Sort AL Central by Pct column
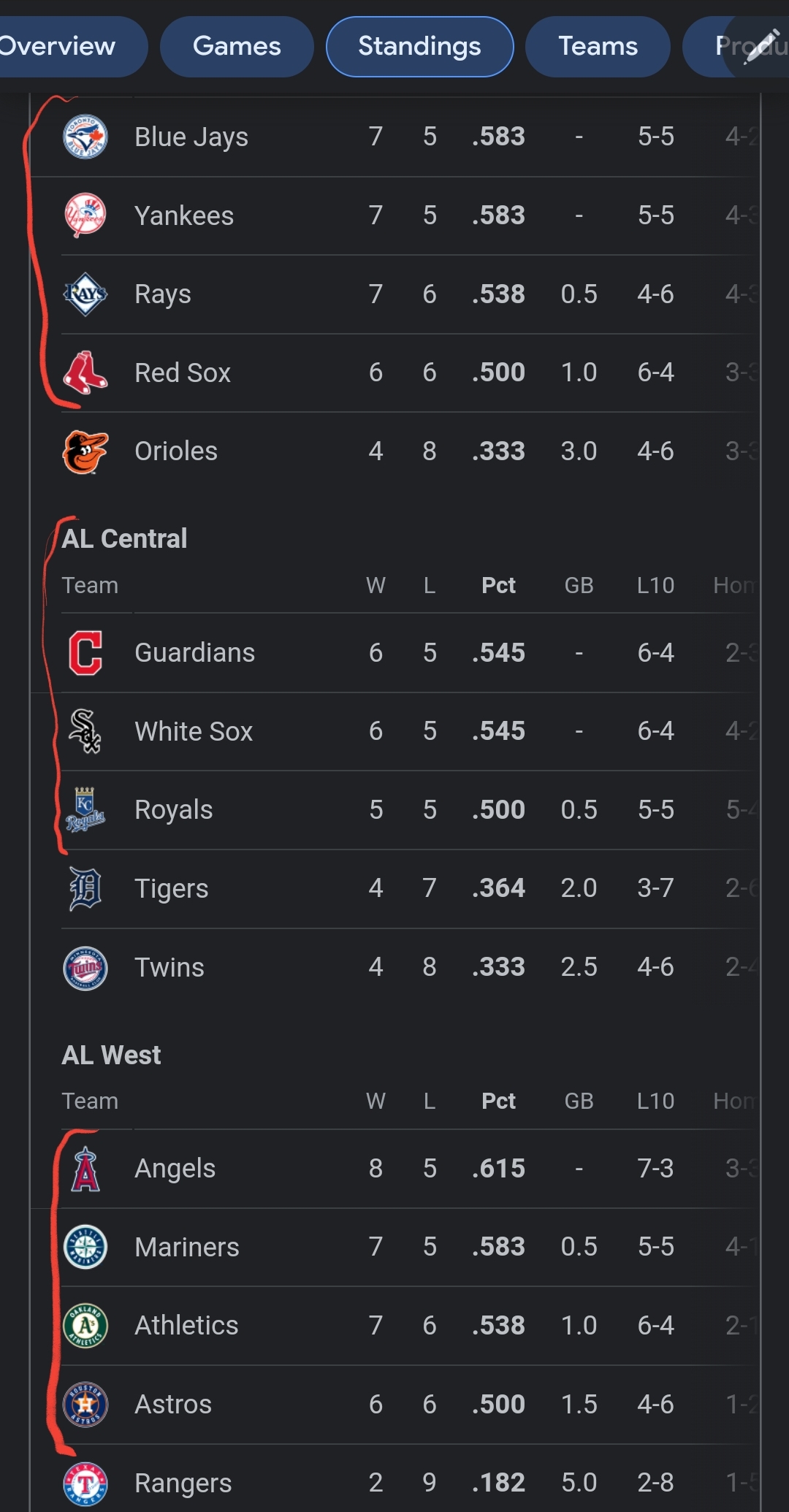Screen dimensions: 789x1512 coord(498,586)
